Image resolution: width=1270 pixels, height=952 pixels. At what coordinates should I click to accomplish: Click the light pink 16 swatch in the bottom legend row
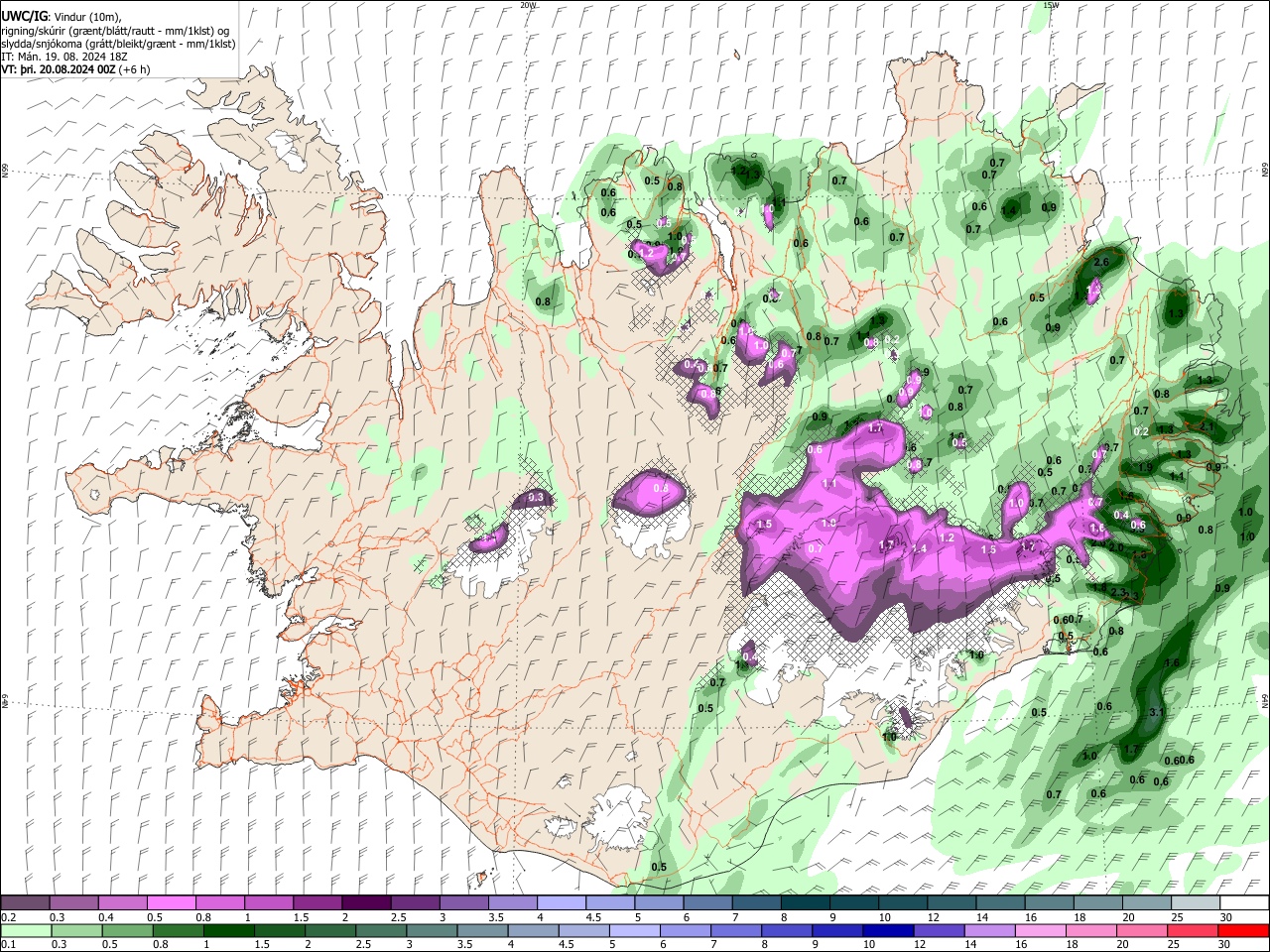(1040, 931)
